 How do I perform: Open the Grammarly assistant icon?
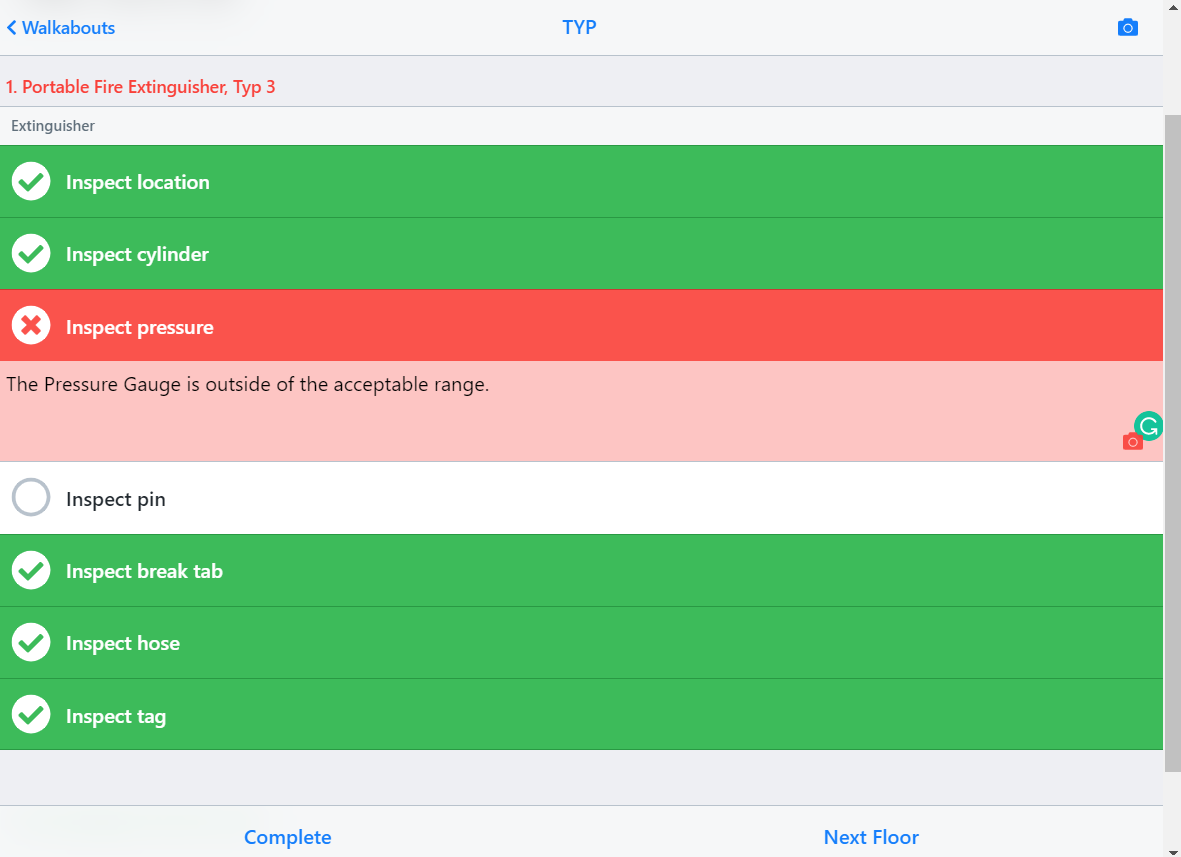click(x=1147, y=426)
